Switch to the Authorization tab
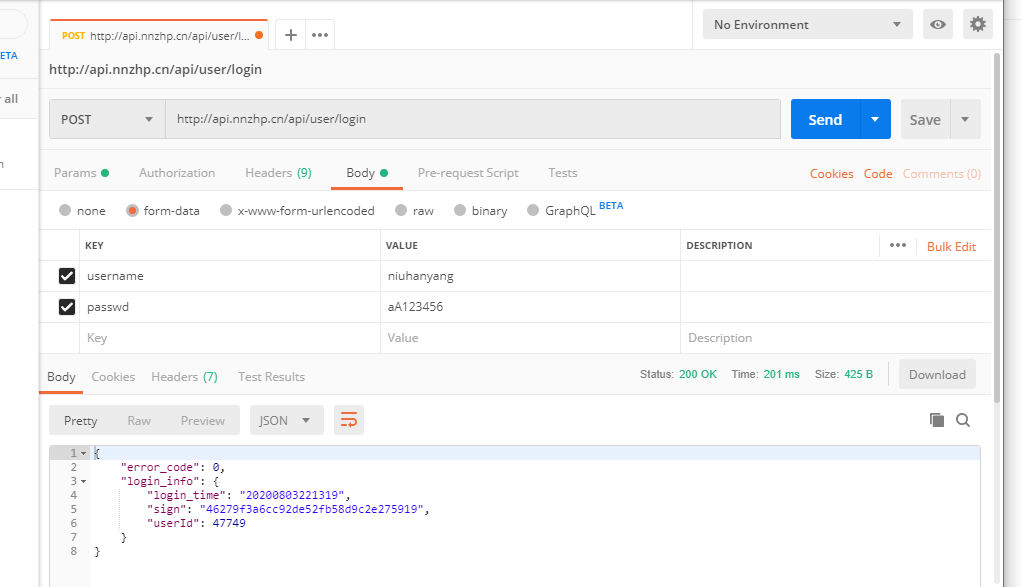This screenshot has width=1022, height=587. [x=177, y=173]
